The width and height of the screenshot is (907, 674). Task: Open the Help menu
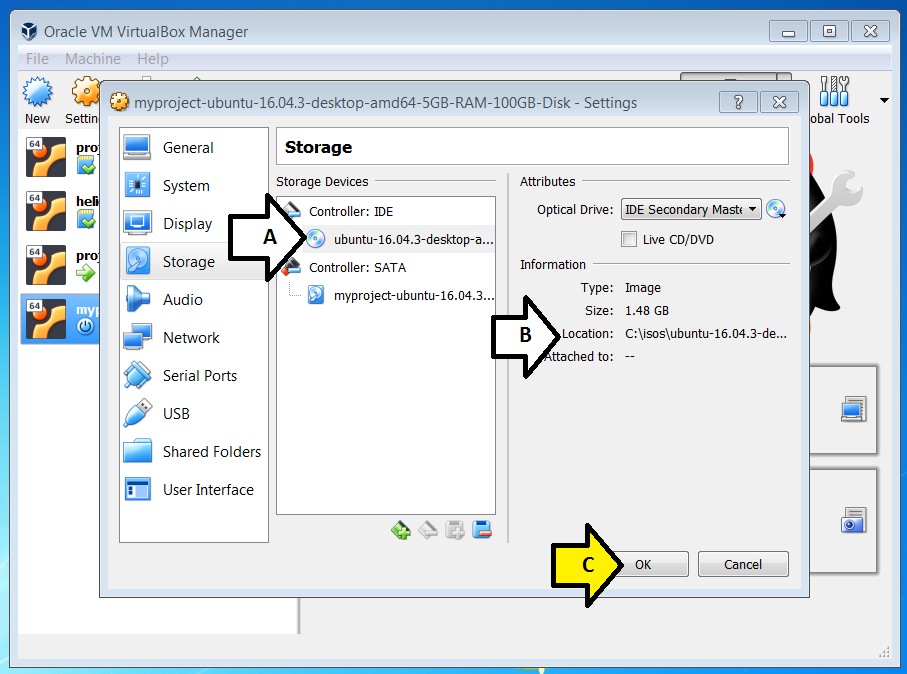click(153, 59)
